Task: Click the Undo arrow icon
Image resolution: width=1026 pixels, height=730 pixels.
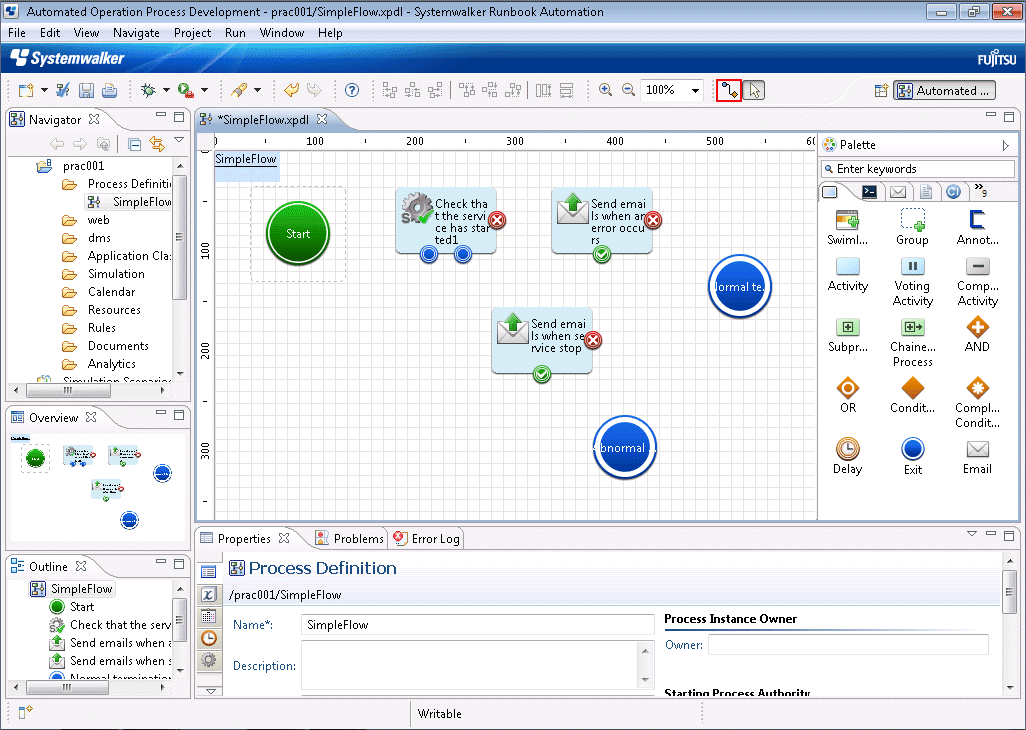Action: coord(291,90)
